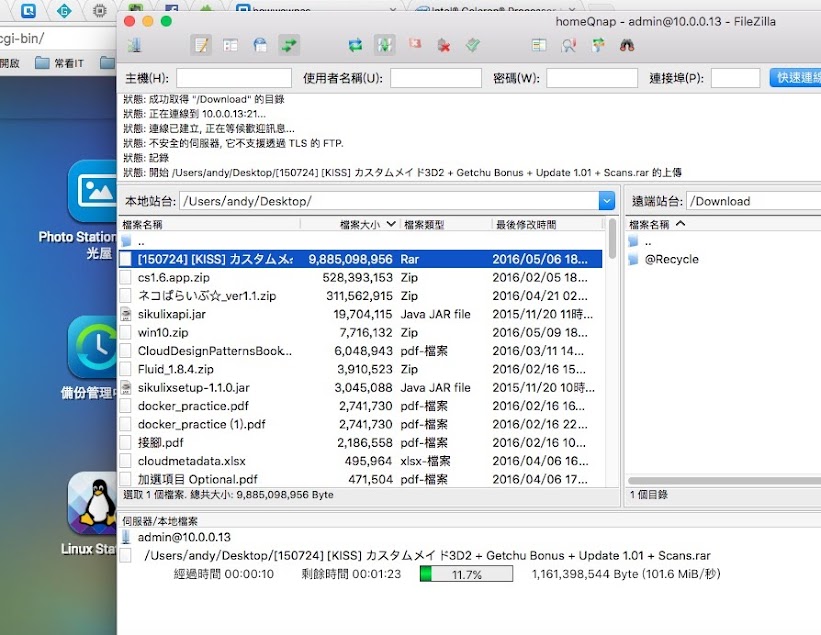This screenshot has height=635, width=821.
Task: Toggle the message log display icon
Action: tap(201, 46)
